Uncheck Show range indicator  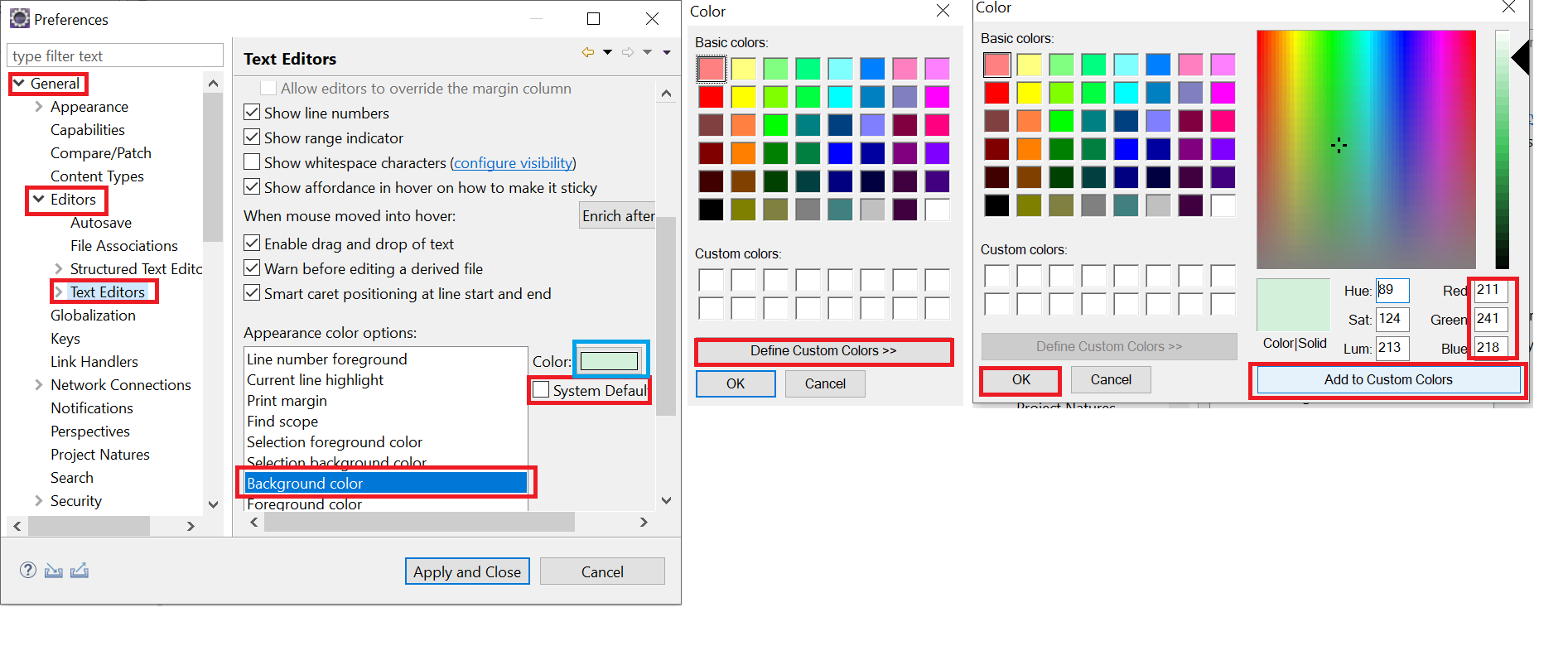252,137
